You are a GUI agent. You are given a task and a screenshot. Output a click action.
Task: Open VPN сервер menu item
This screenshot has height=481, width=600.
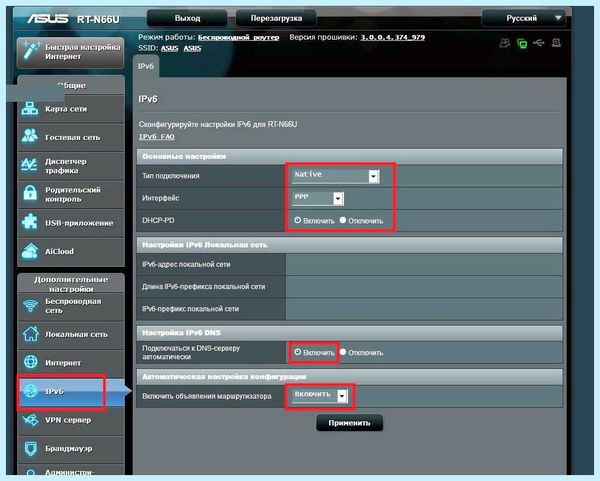coord(71,420)
